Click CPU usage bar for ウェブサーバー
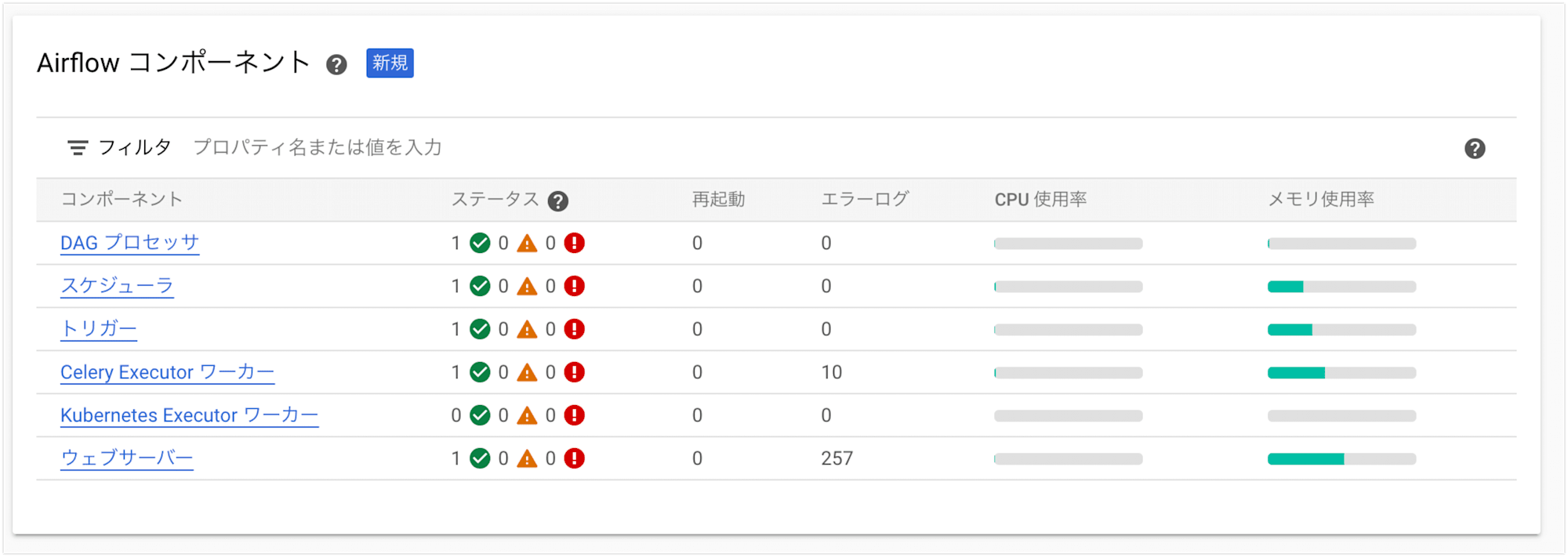This screenshot has width=1568, height=557. (1068, 459)
